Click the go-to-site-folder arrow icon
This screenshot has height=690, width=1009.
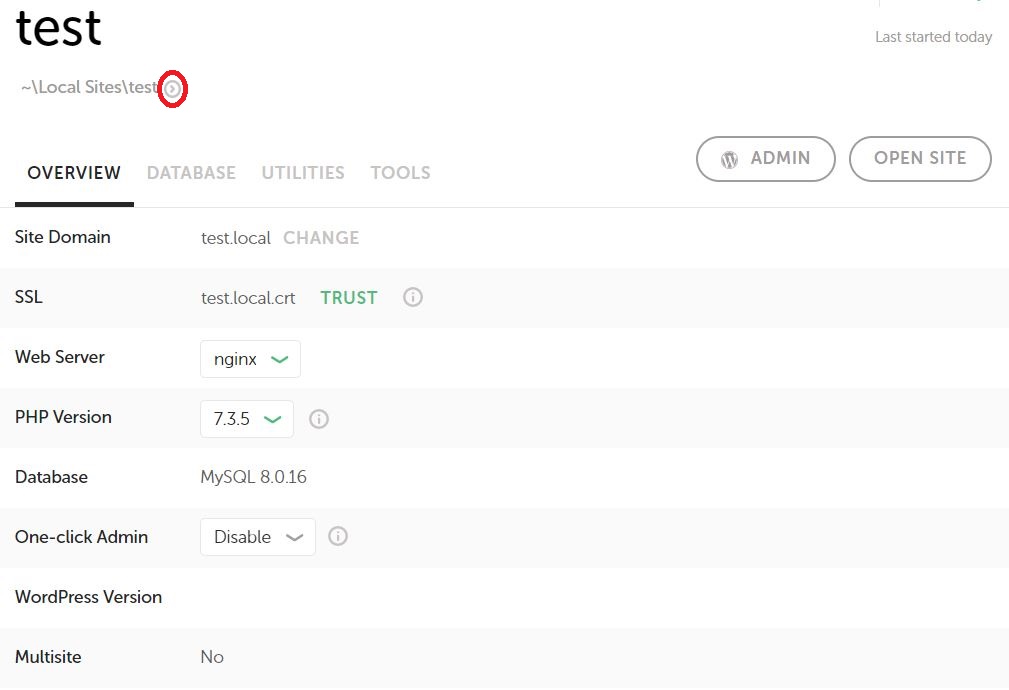pyautogui.click(x=172, y=89)
